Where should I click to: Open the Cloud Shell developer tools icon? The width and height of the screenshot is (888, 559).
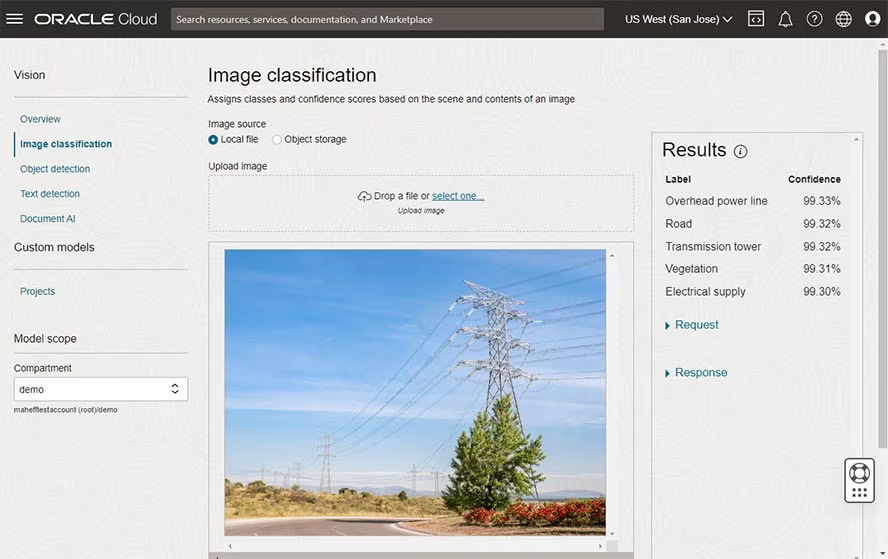pyautogui.click(x=756, y=19)
